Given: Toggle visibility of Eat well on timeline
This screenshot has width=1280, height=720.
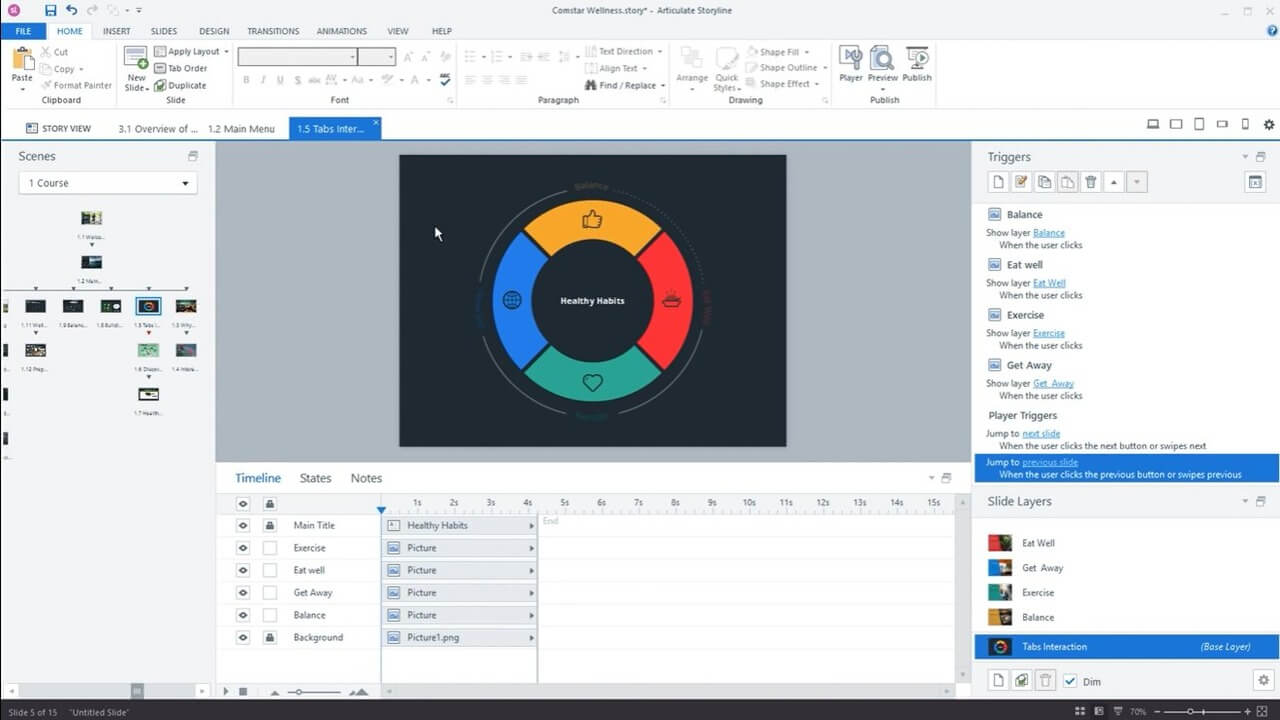Looking at the screenshot, I should click(x=242, y=570).
